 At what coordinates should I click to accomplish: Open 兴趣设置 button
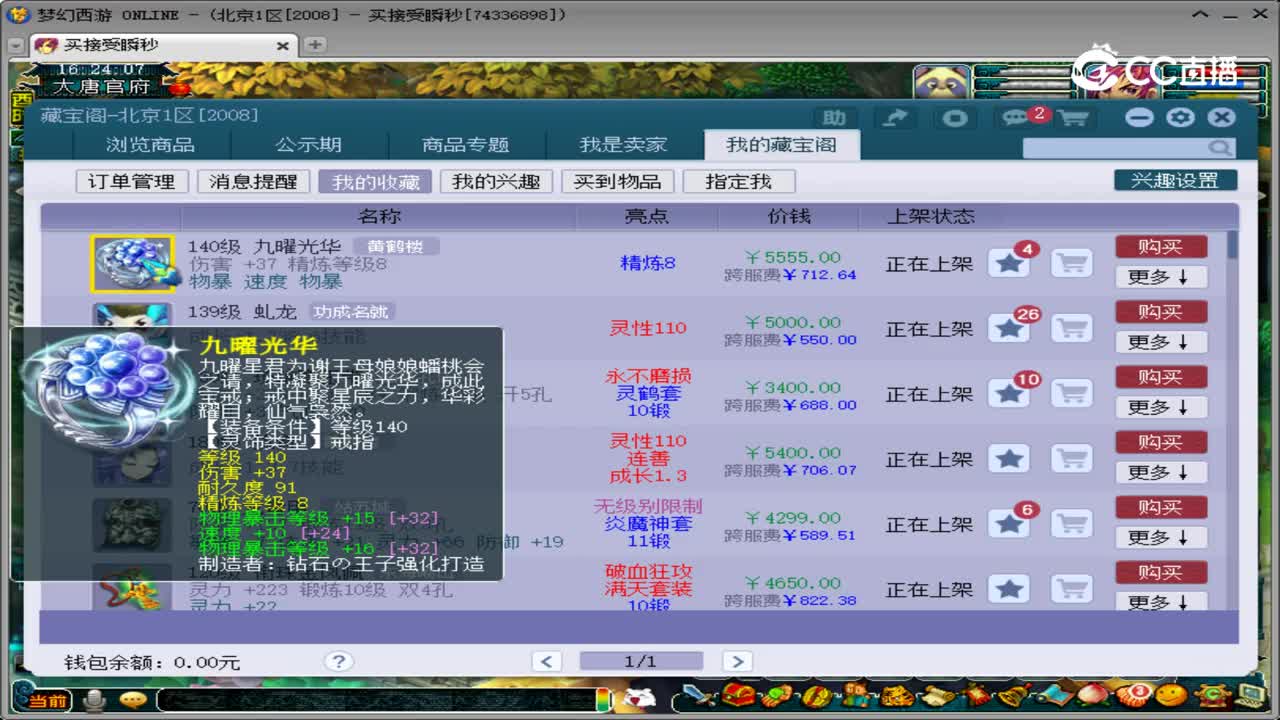tap(1175, 180)
